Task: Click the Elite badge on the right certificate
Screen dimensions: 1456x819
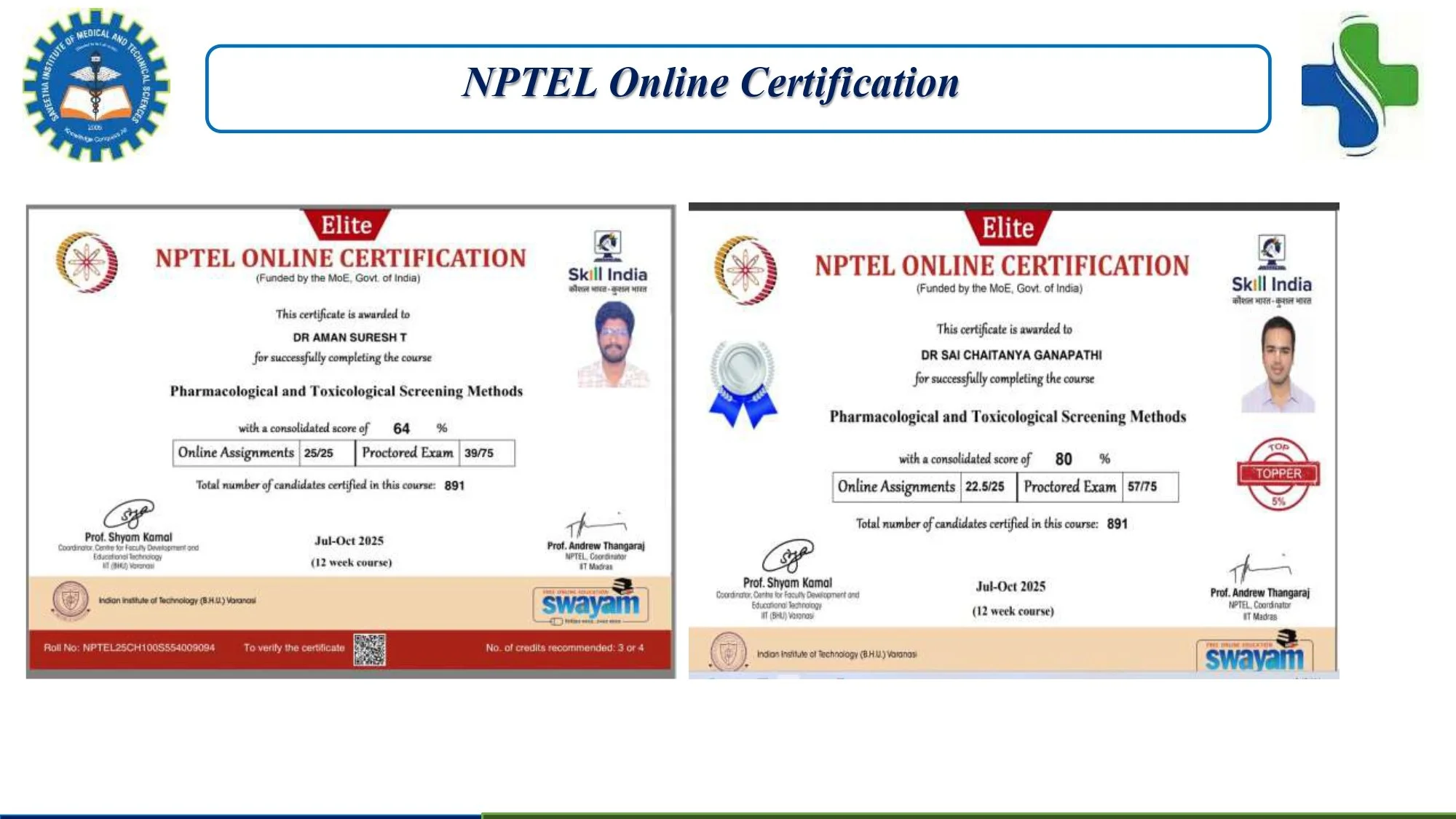Action: pyautogui.click(x=1008, y=228)
